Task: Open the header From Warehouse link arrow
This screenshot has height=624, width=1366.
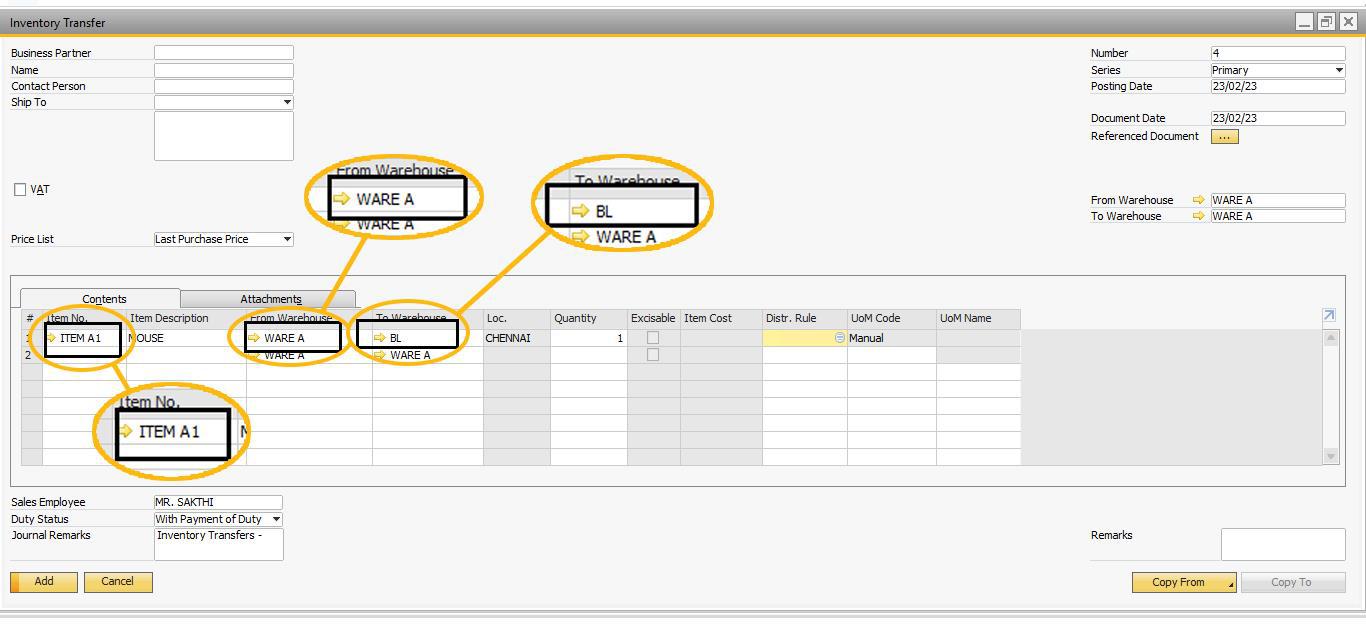Action: point(1198,200)
